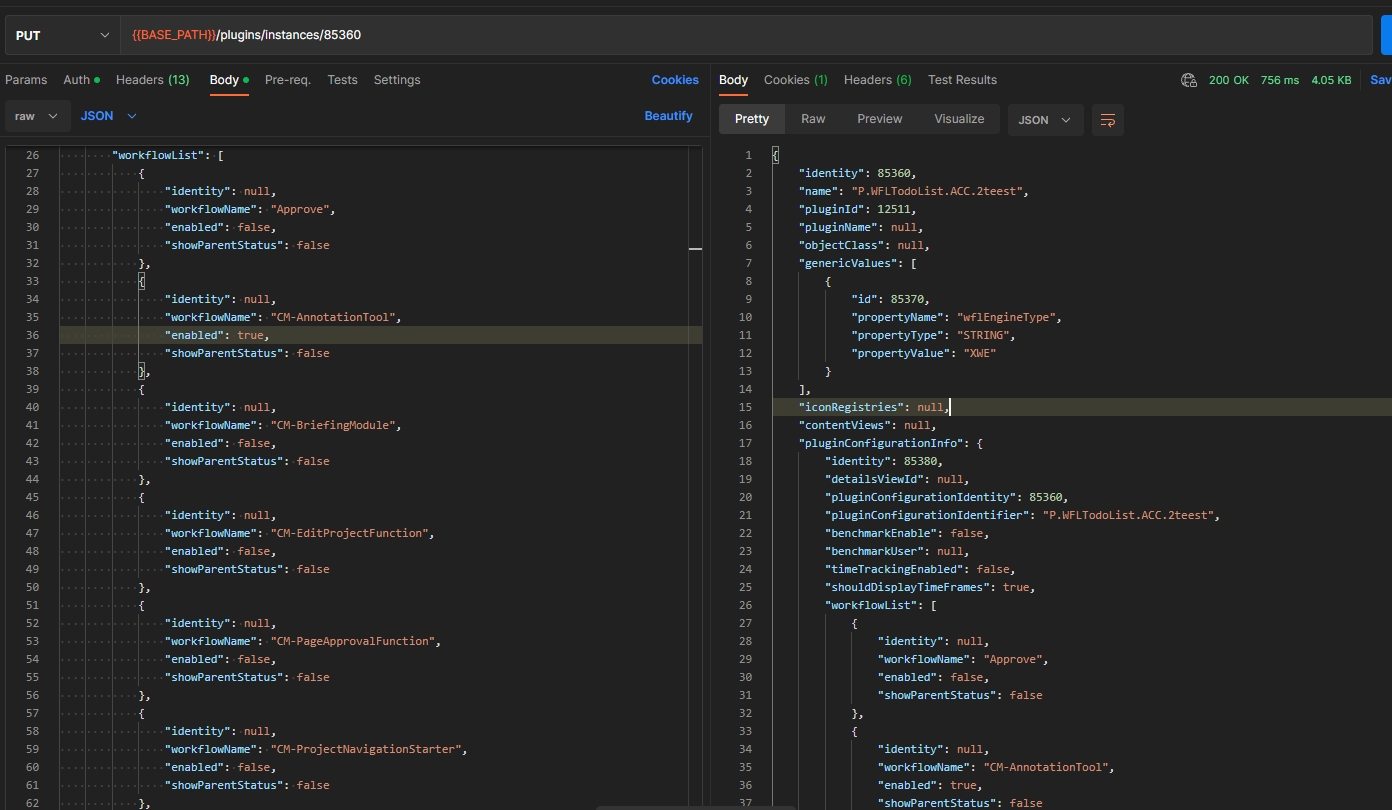Screen dimensions: 1392x810
Task: Go to the Pre-req. tab
Action: 288,80
